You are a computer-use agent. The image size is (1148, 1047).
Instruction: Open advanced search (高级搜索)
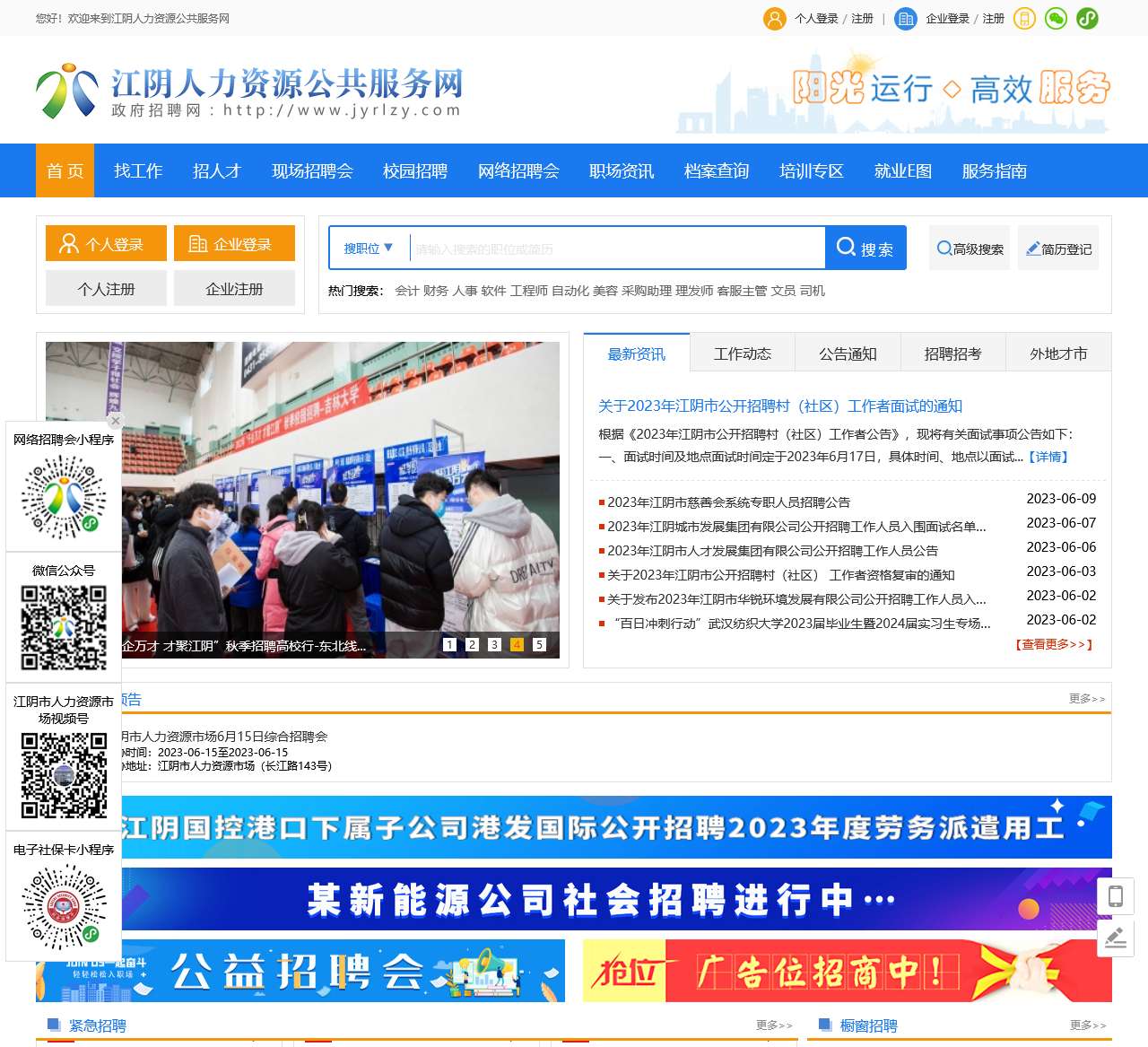click(x=970, y=249)
